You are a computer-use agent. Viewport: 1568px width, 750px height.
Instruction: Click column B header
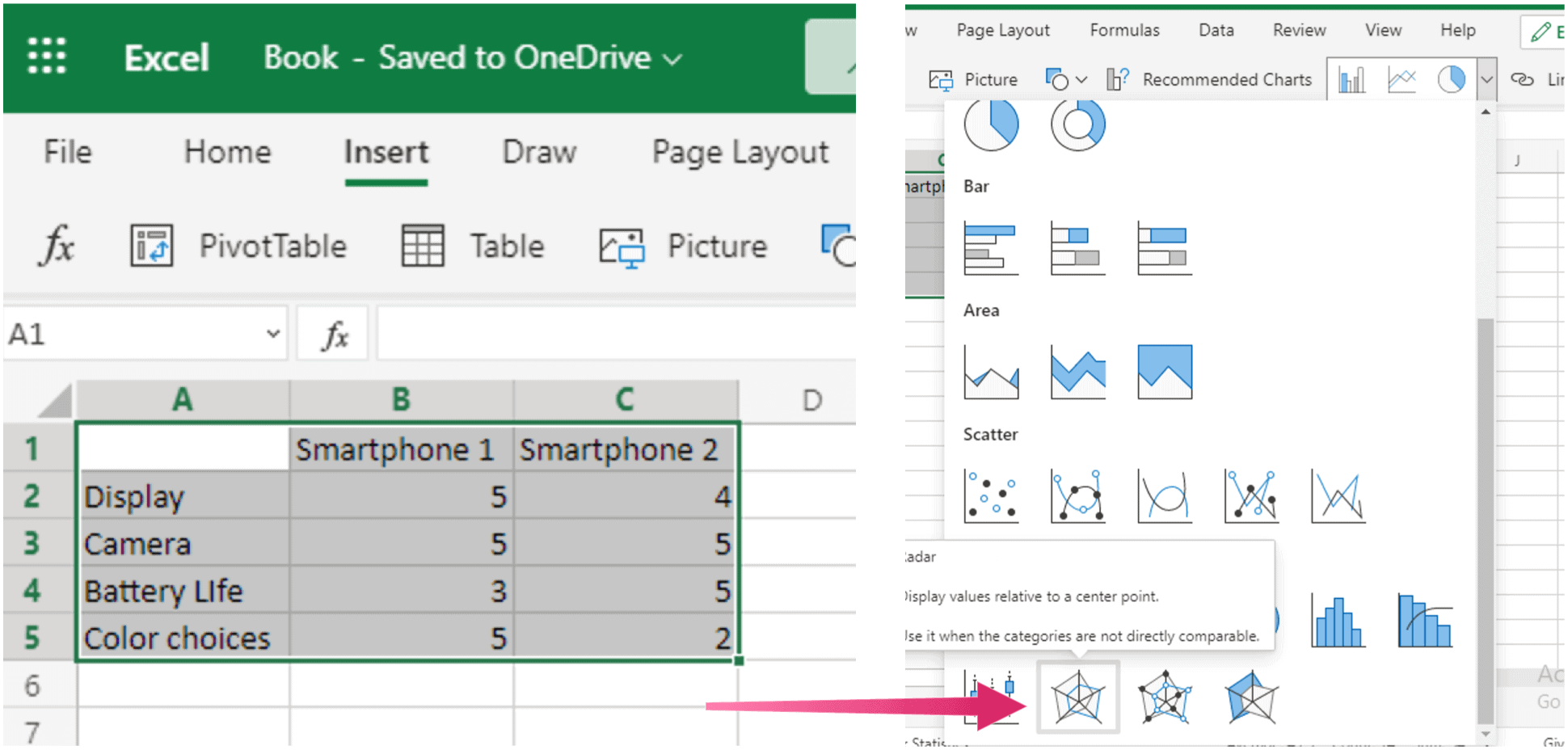tap(401, 399)
